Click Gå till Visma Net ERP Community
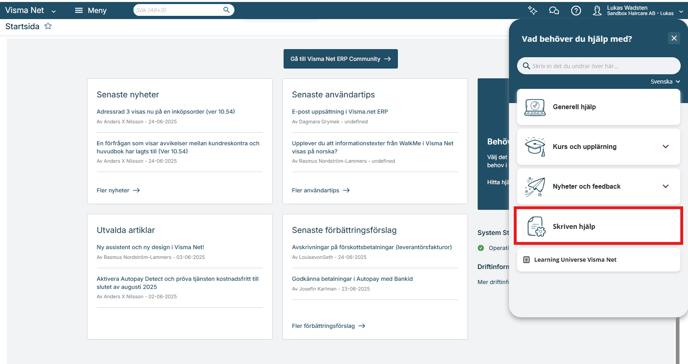Screen dimensions: 688x364 coord(340,59)
